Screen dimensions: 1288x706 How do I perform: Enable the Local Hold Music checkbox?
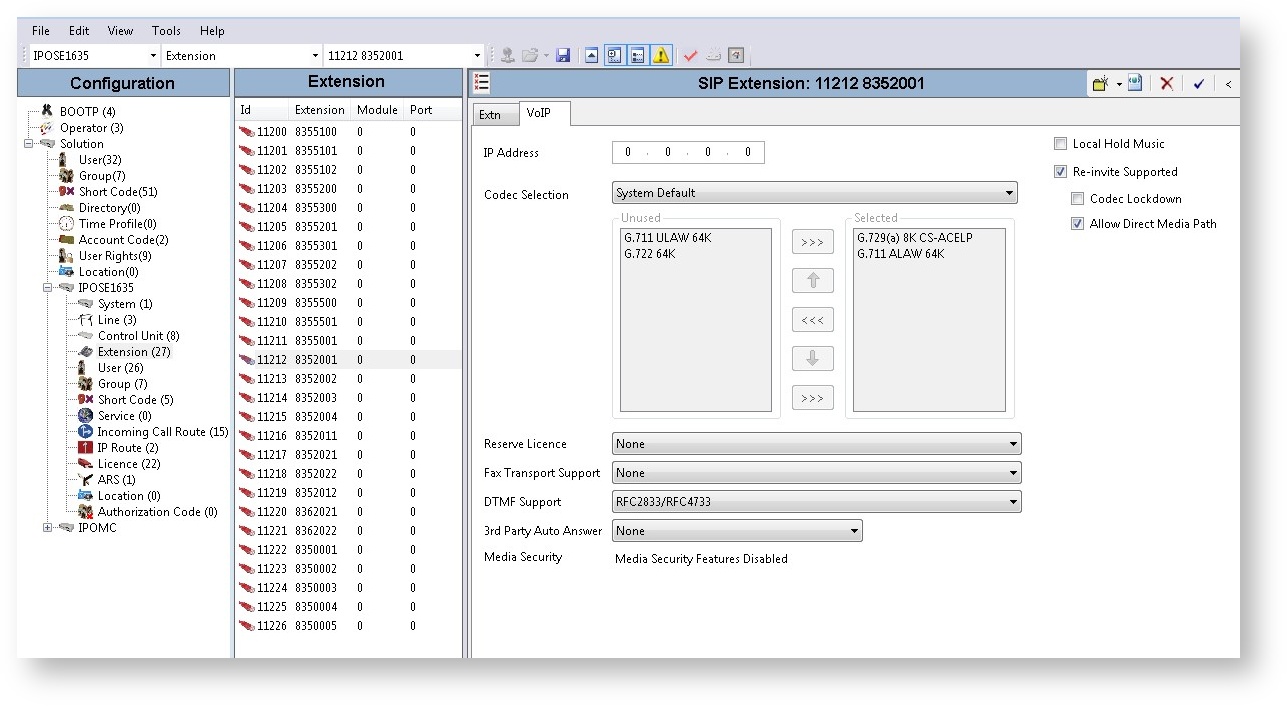pos(1061,144)
